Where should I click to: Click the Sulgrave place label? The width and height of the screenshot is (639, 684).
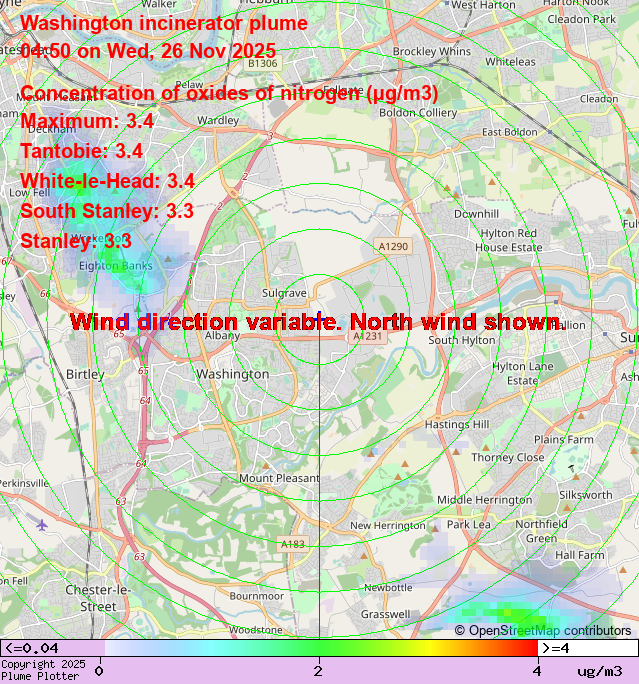point(284,293)
